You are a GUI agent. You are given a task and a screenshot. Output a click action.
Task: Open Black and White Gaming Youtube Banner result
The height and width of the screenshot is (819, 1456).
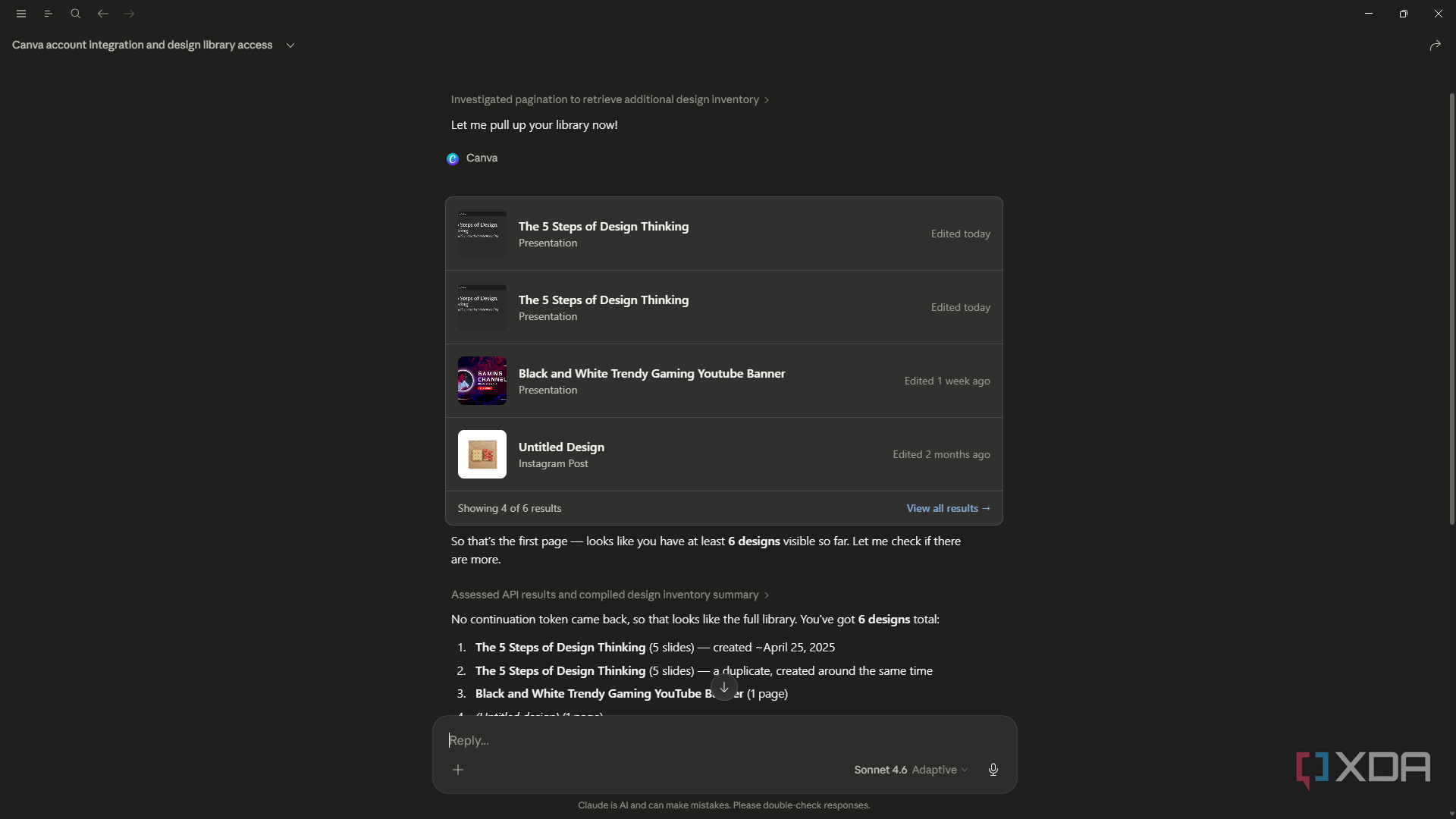724,381
